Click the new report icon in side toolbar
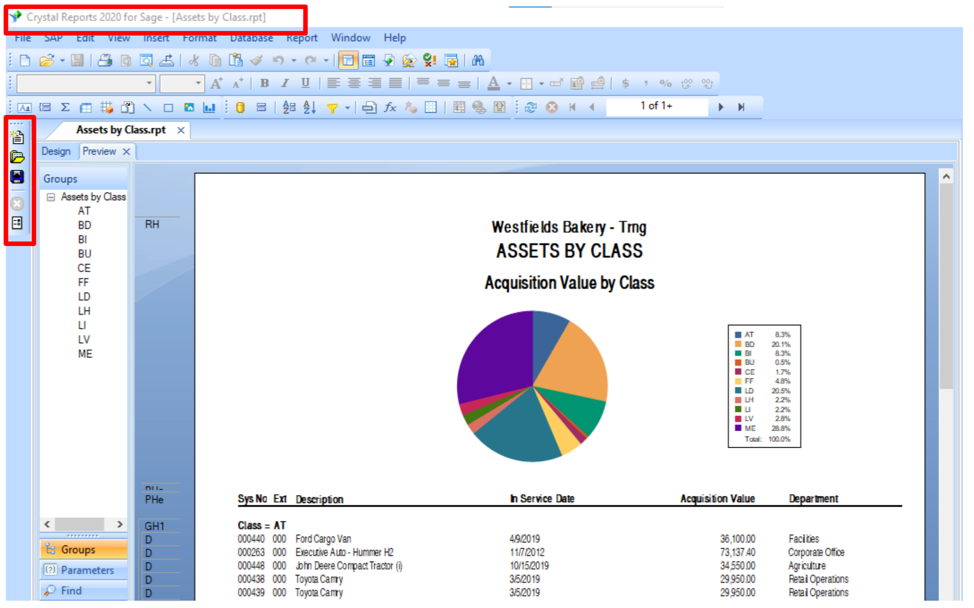The height and width of the screenshot is (608, 974). tap(17, 137)
